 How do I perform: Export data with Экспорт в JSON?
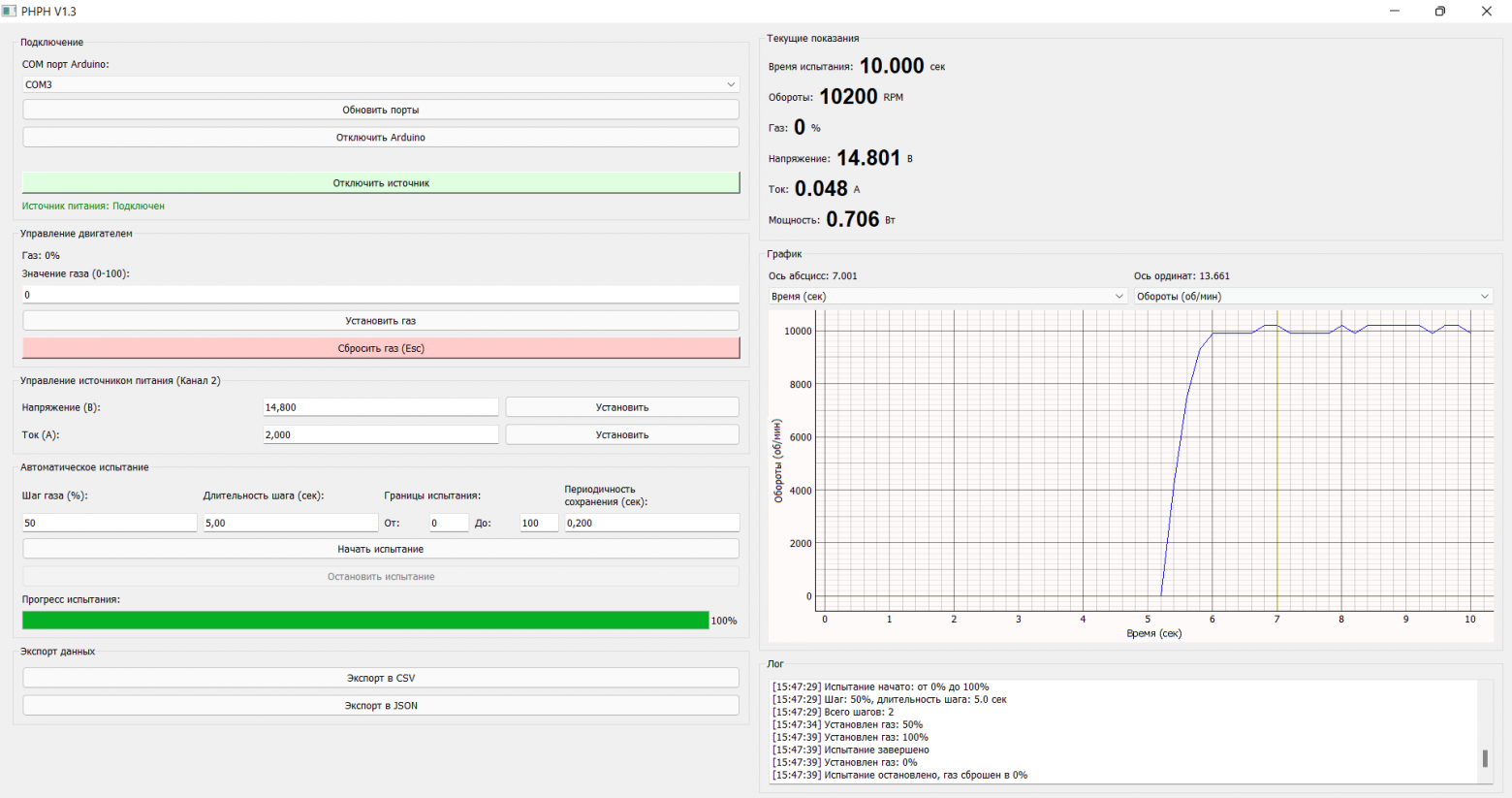(381, 705)
